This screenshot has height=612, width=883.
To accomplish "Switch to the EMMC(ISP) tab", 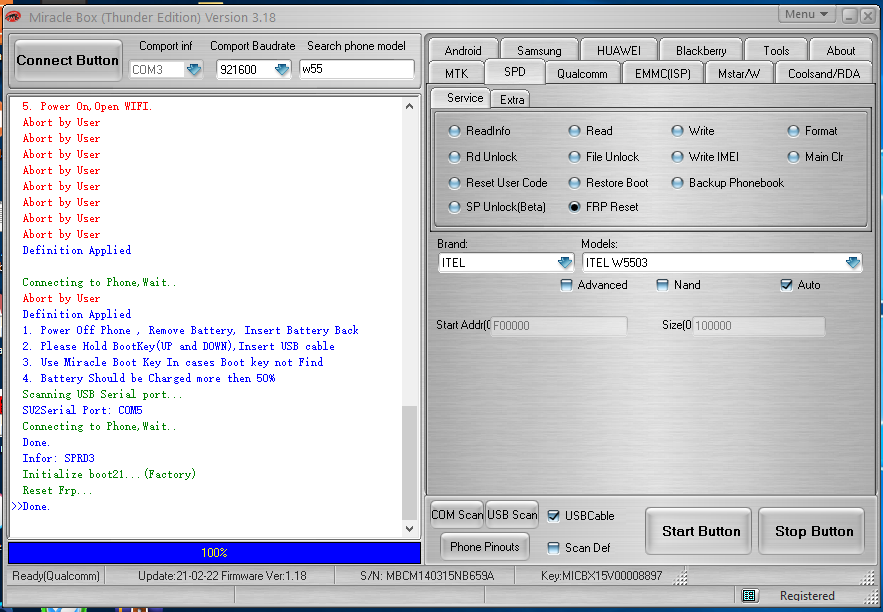I will (663, 74).
